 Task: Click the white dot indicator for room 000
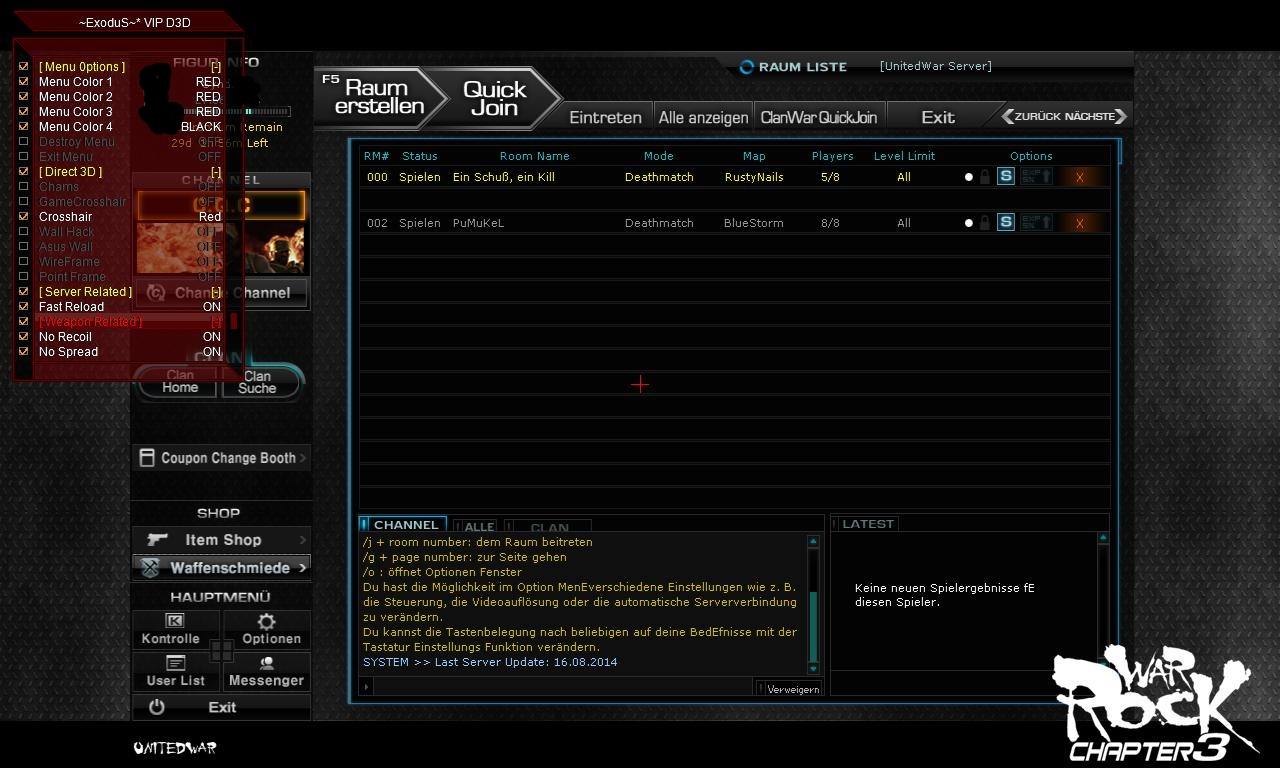[x=968, y=177]
